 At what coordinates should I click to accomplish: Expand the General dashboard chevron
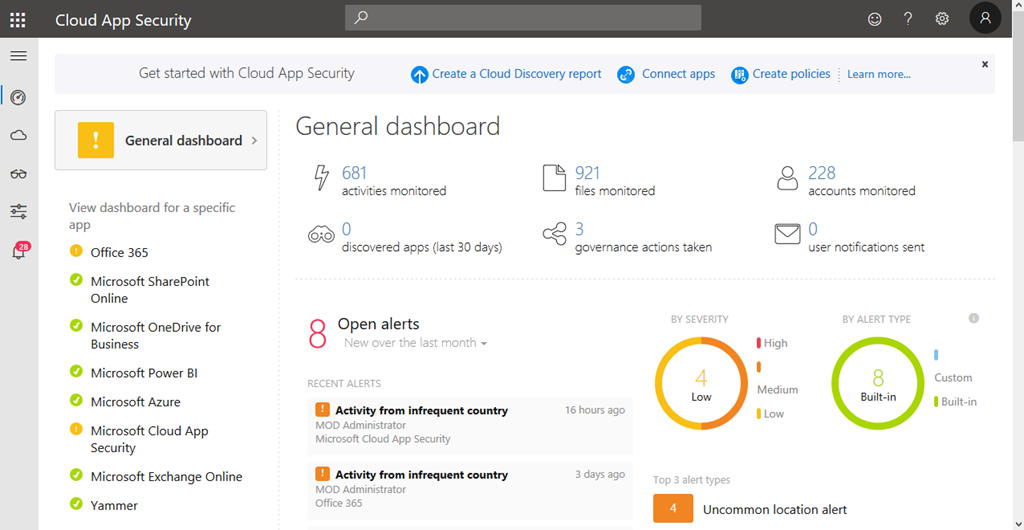pyautogui.click(x=255, y=141)
